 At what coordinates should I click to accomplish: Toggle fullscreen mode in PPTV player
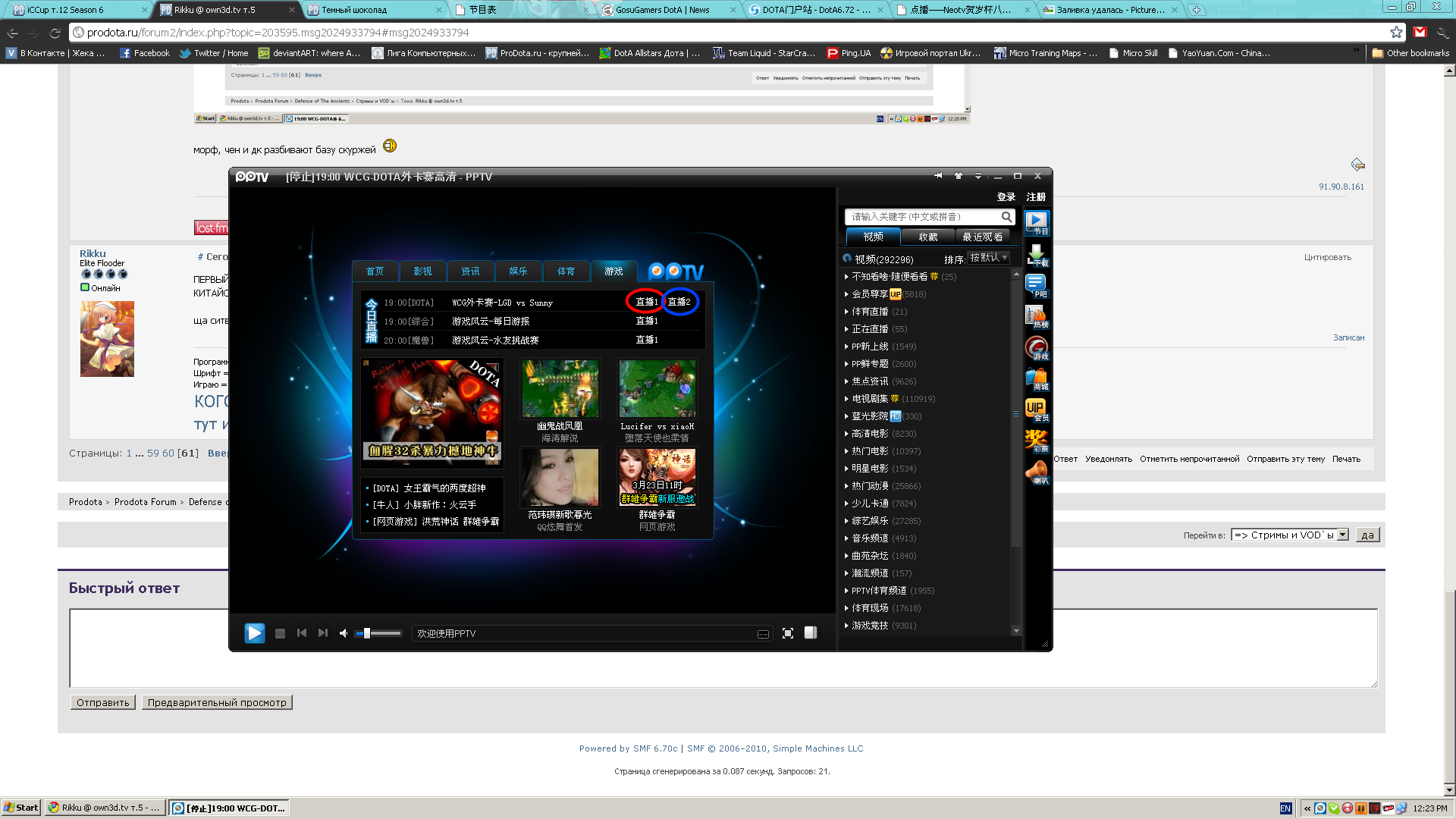coord(788,633)
